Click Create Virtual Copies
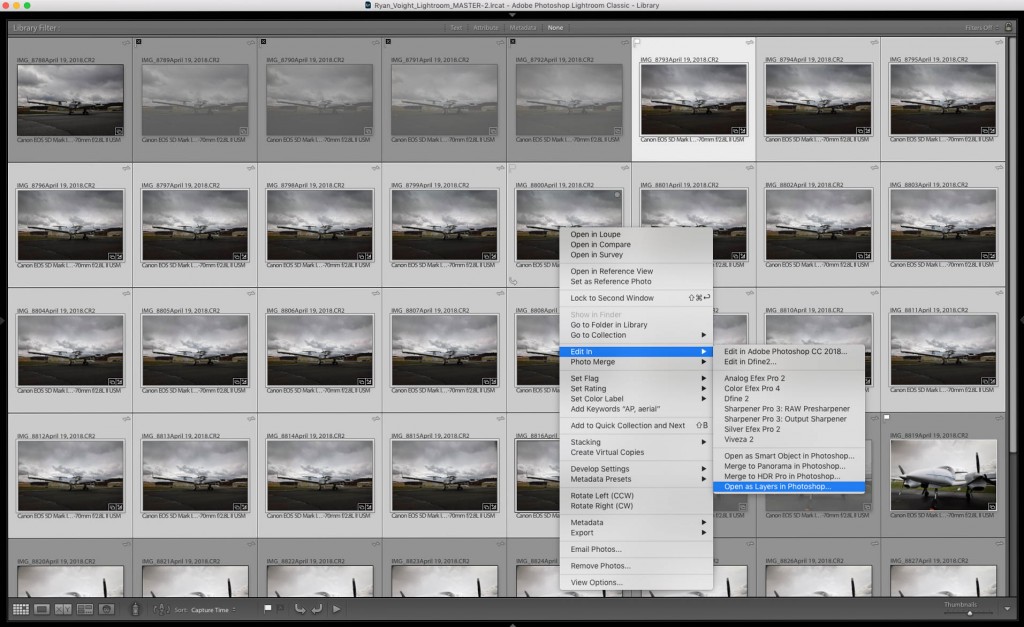Screen dimensions: 1024x627 636,452
